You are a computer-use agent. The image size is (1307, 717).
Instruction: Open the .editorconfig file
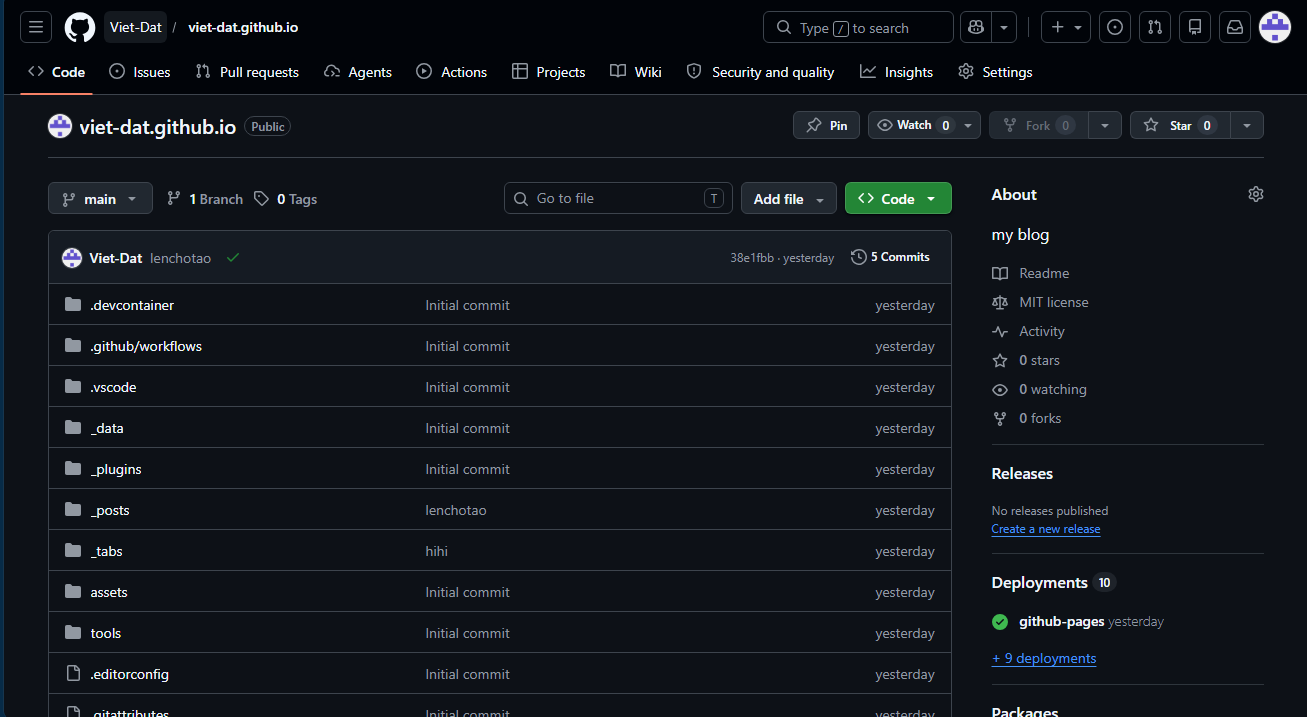pos(130,674)
